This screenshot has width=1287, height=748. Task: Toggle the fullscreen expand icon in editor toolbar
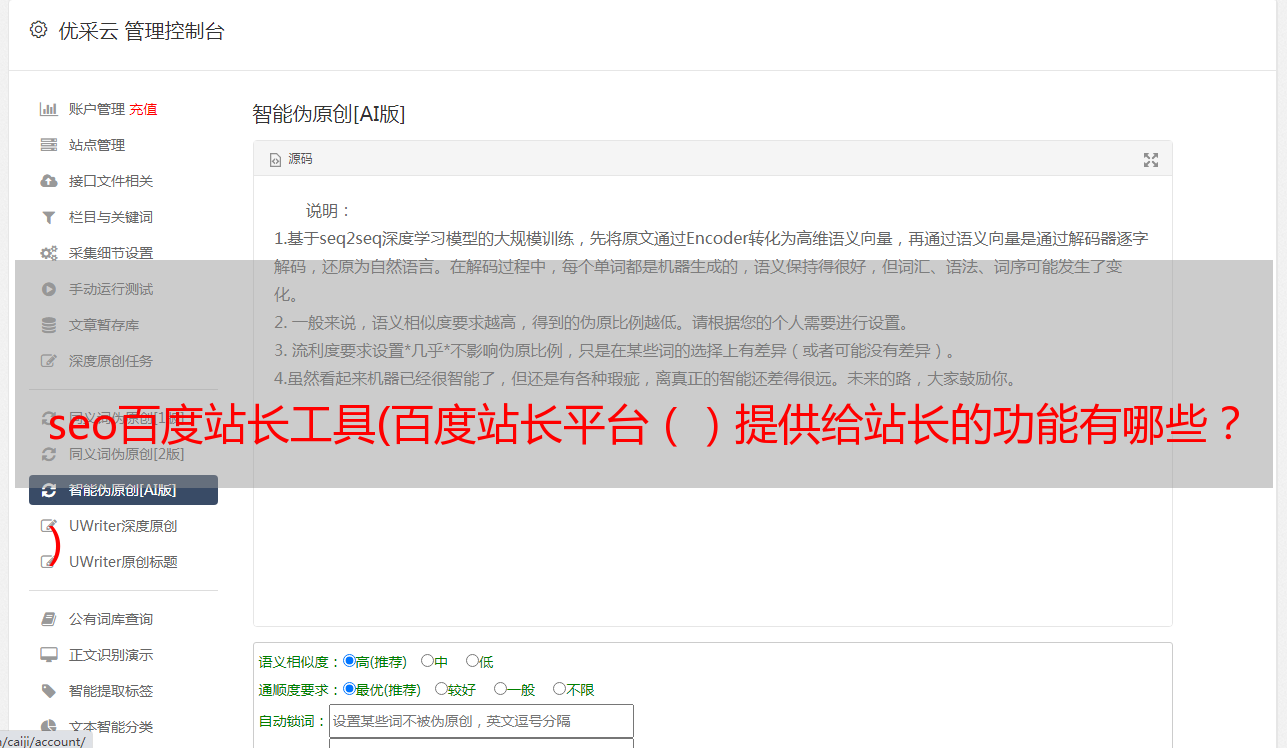click(x=1151, y=160)
